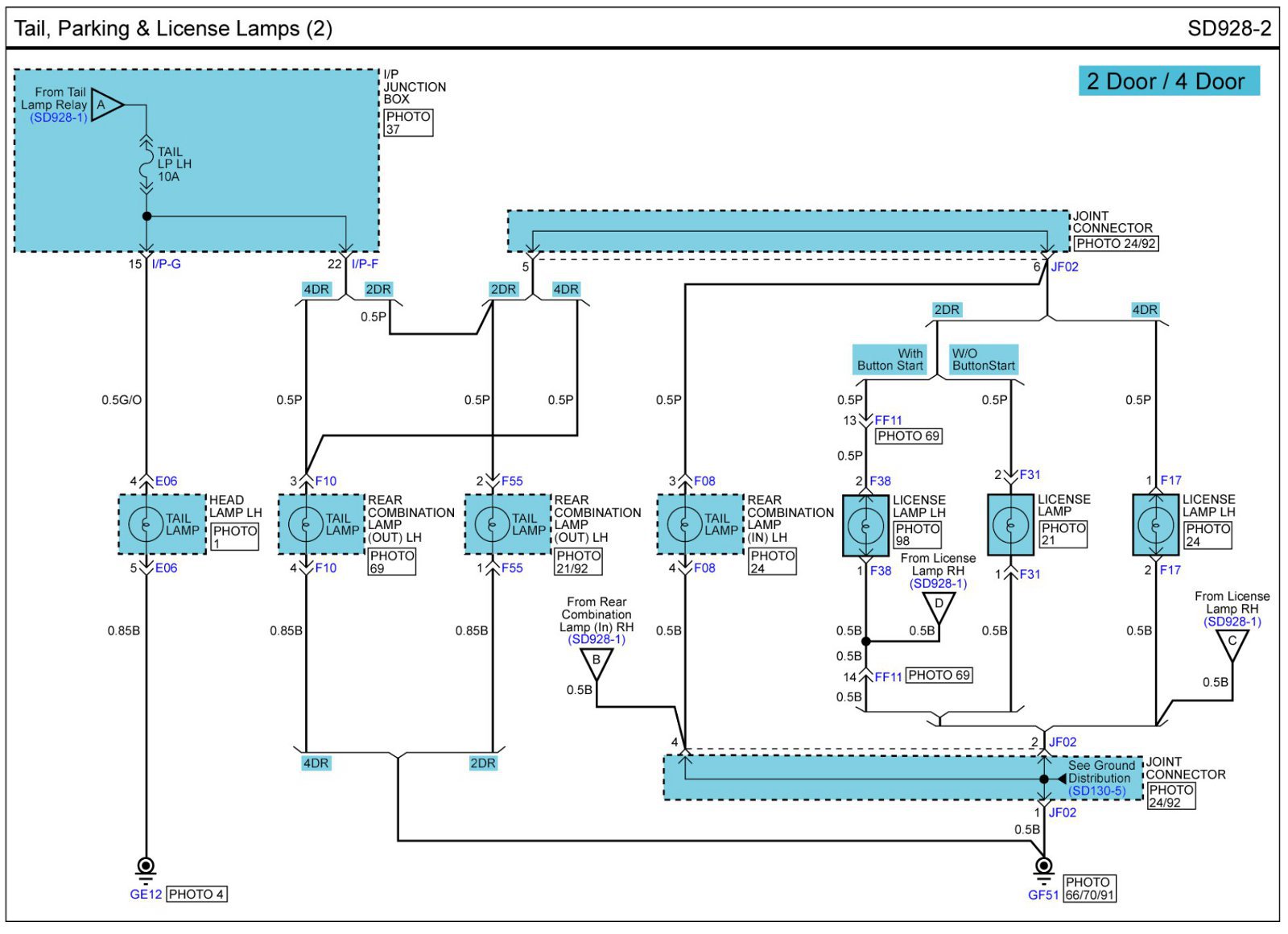1288x934 pixels.
Task: Click the 2 Door / 4 Door banner
Action: [x=1168, y=81]
